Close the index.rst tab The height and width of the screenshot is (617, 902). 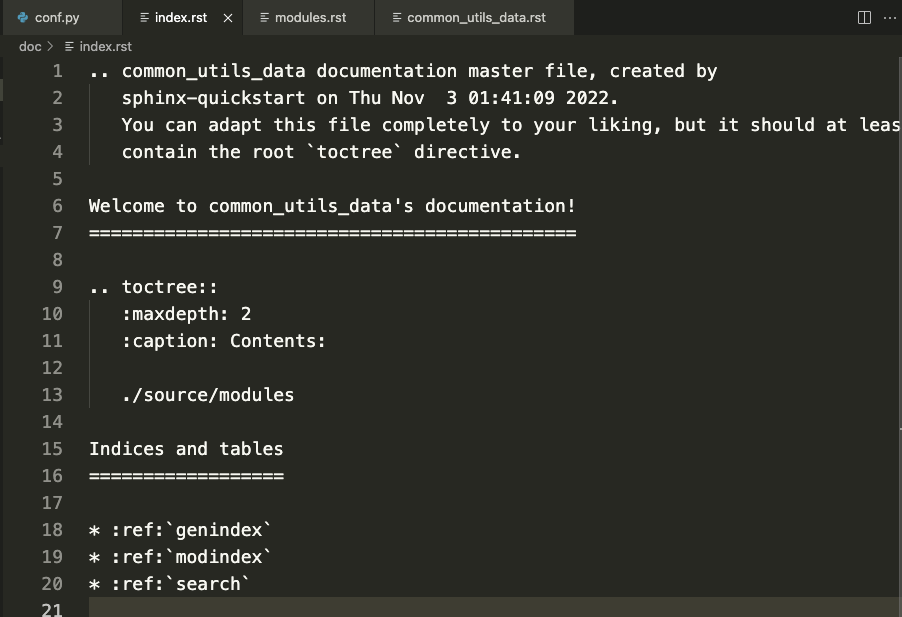click(x=228, y=18)
